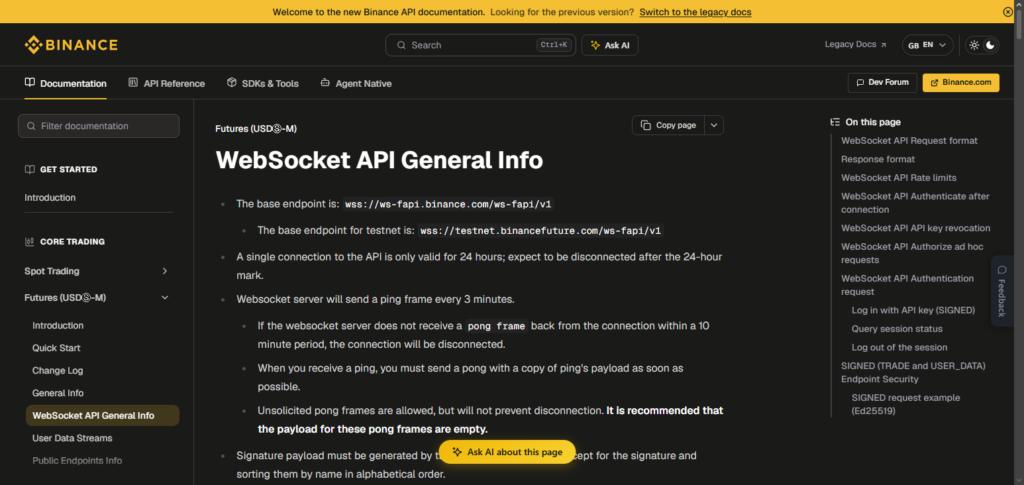The image size is (1024, 485).
Task: Open the General Info sidebar item
Action: 57,393
